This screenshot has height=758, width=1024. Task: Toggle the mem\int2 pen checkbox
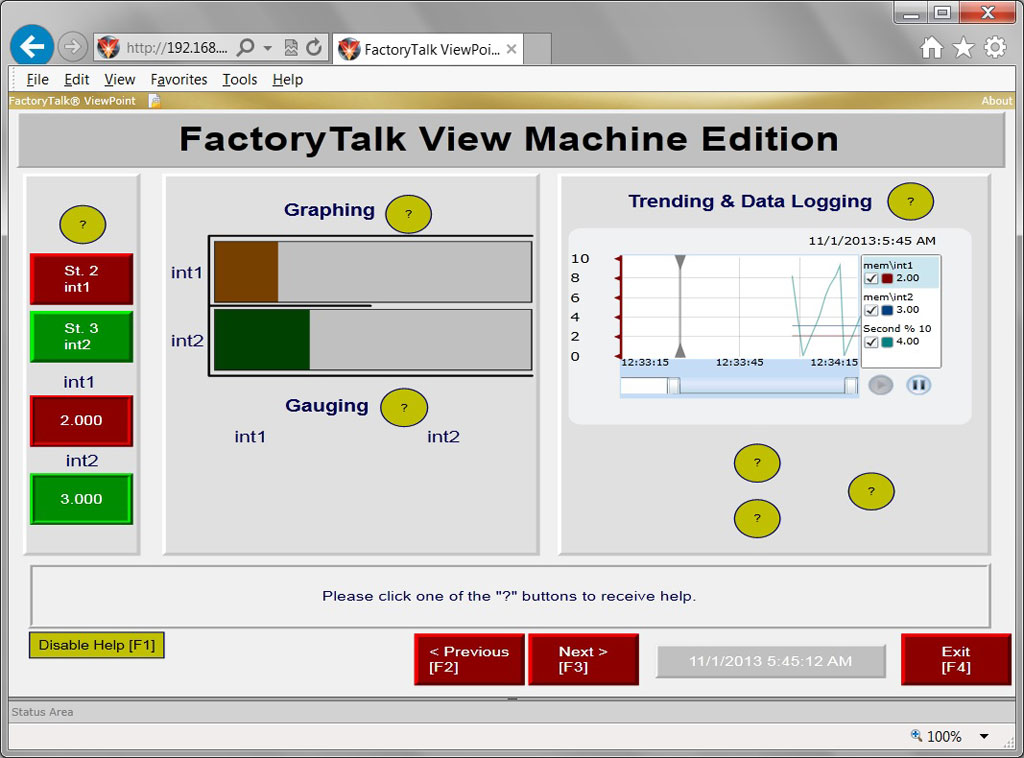[x=871, y=310]
